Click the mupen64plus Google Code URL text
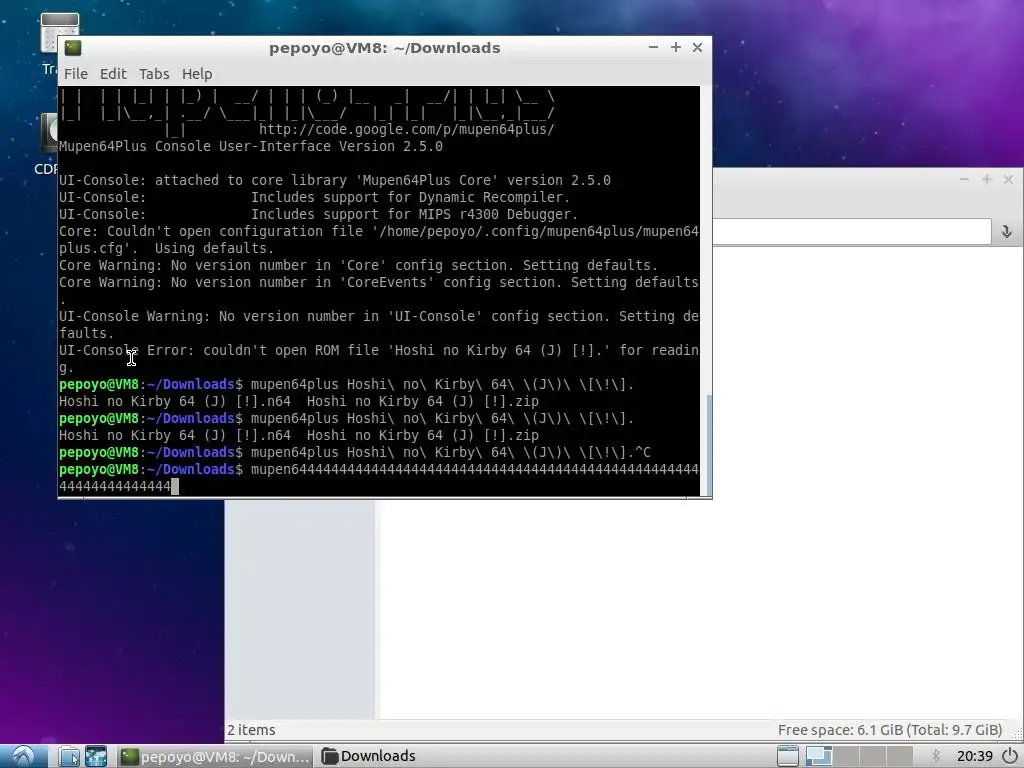Screen dimensions: 1024x768 pos(407,129)
